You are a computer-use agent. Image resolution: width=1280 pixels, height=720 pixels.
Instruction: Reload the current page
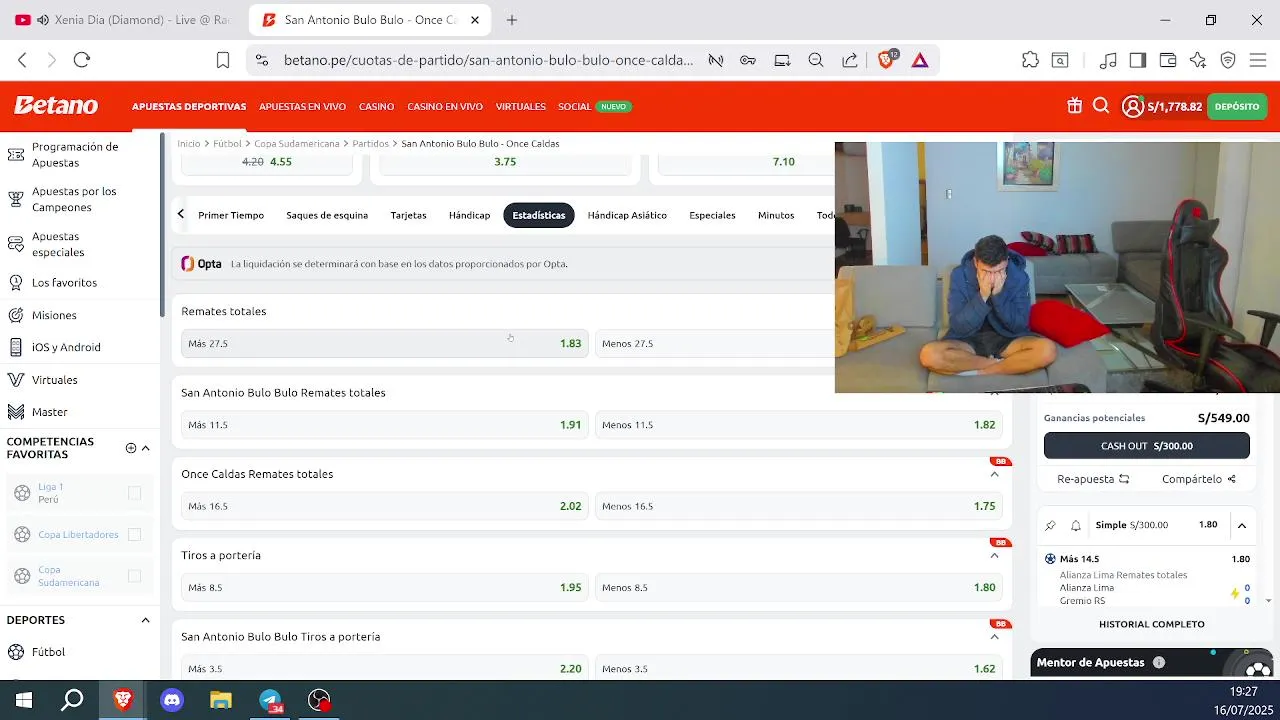[x=82, y=60]
